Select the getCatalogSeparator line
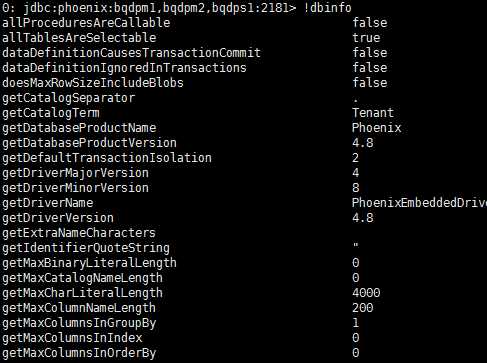The height and width of the screenshot is (363, 487). [x=180, y=98]
